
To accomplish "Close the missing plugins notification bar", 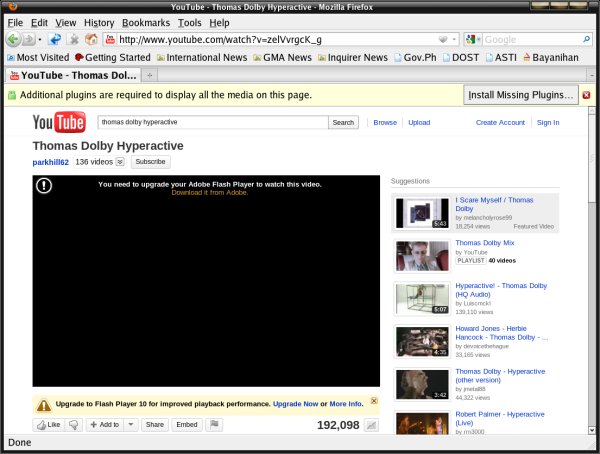I will point(587,95).
